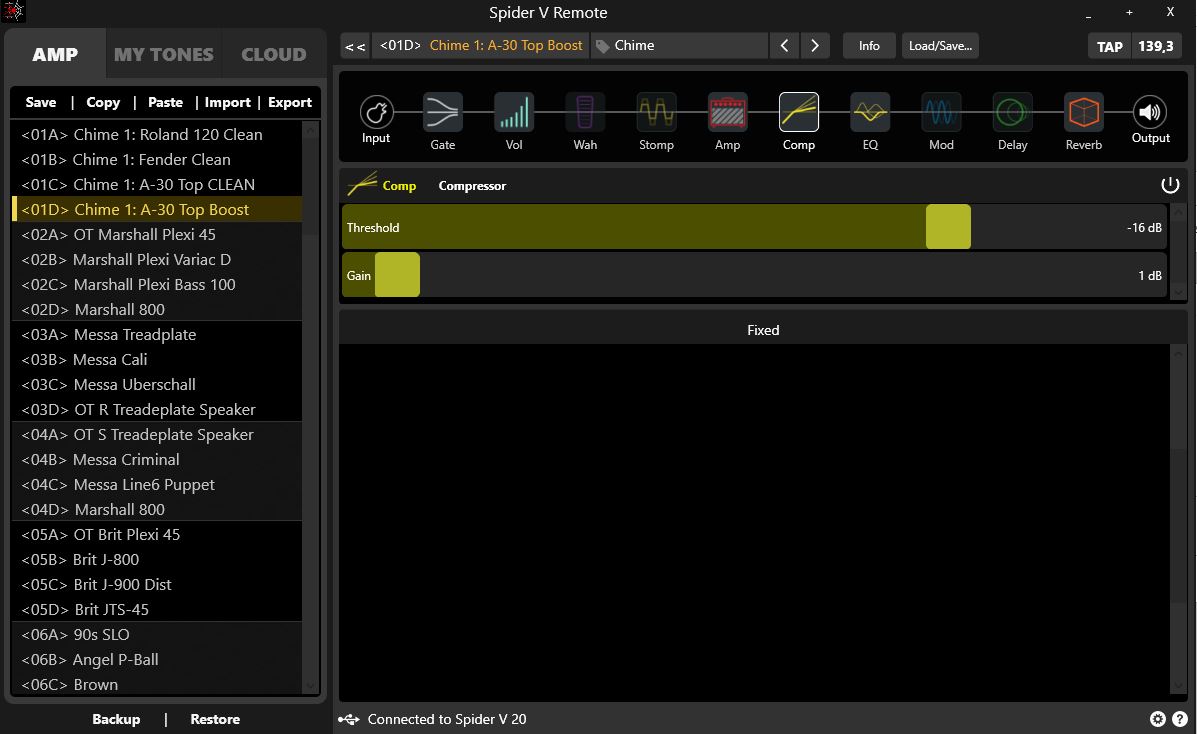Select preset 02C Marshall Plexi Bass 100
The height and width of the screenshot is (734, 1197).
click(x=156, y=284)
